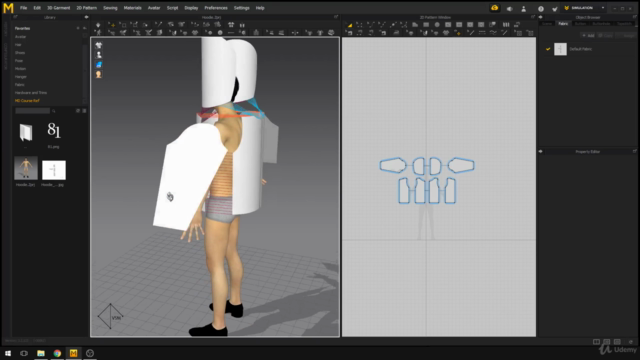This screenshot has height=360, width=640.
Task: Undock Property Editor via its right corner icon
Action: coord(635,151)
